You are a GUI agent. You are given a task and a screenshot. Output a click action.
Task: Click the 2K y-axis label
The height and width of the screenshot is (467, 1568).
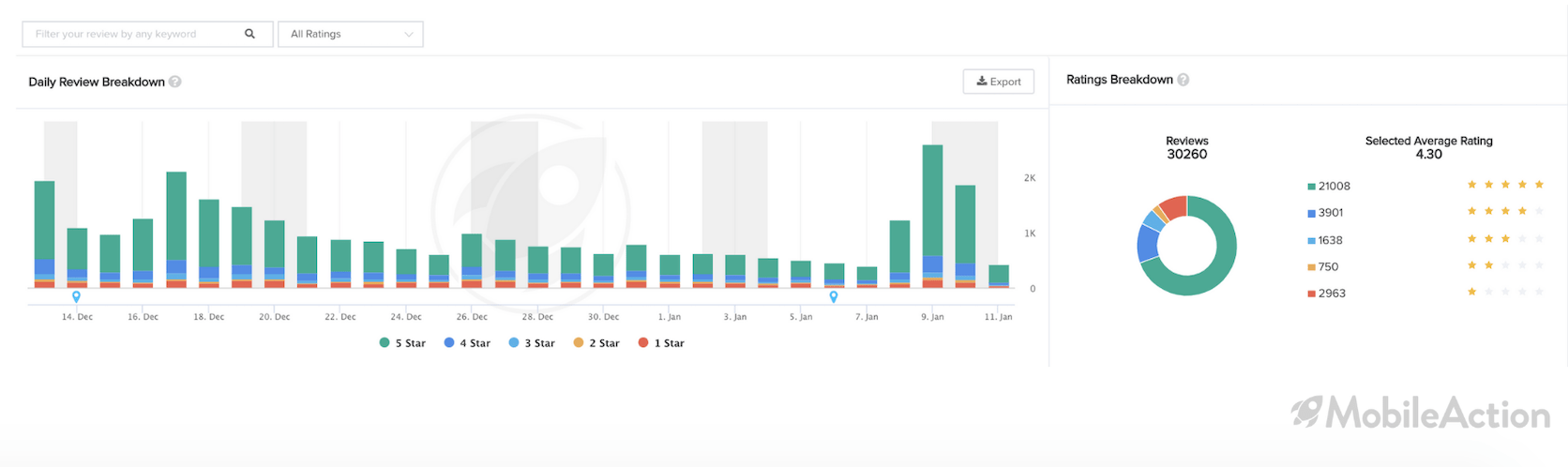1030,178
